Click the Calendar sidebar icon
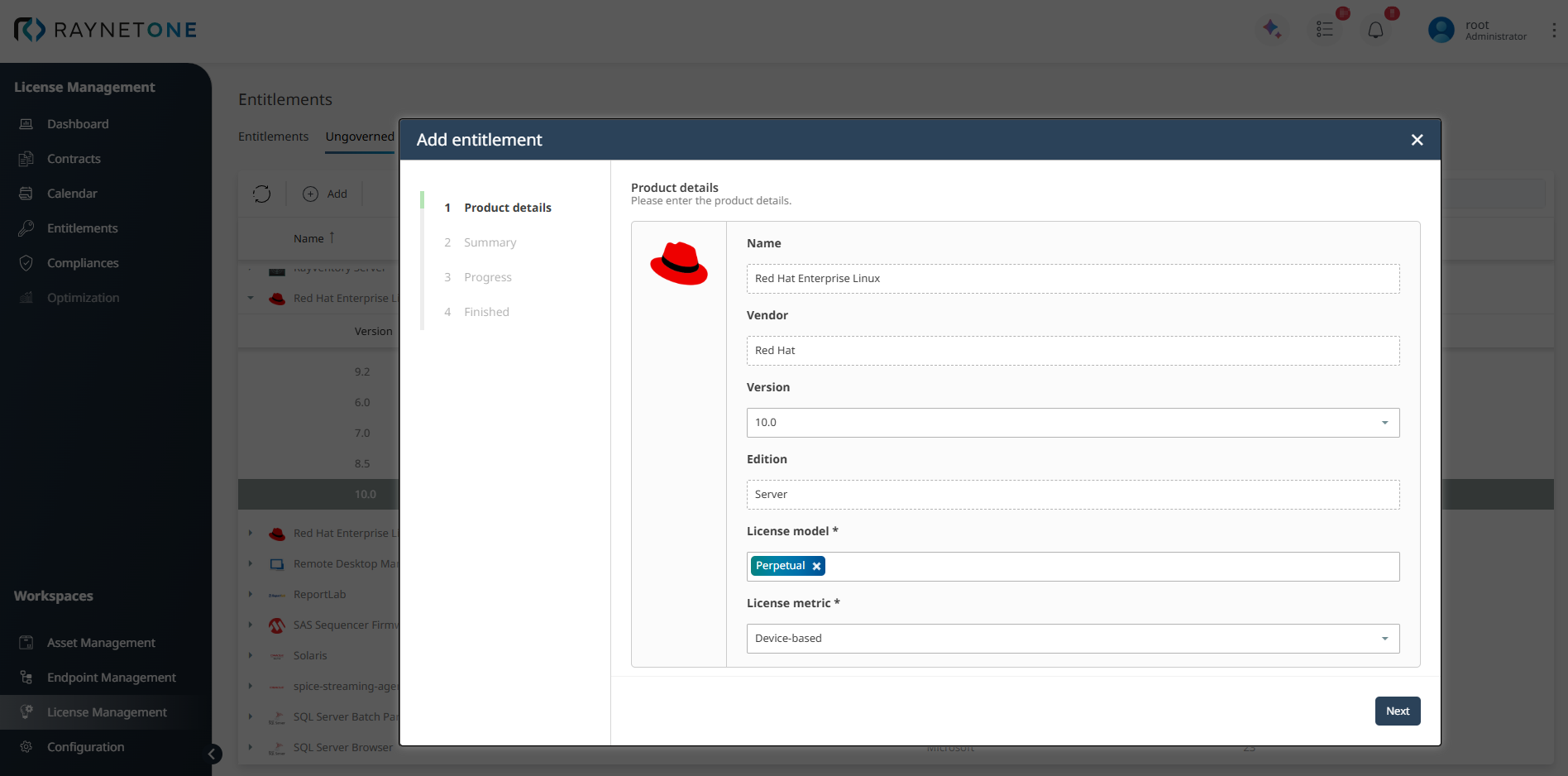The height and width of the screenshot is (776, 1568). coord(26,194)
